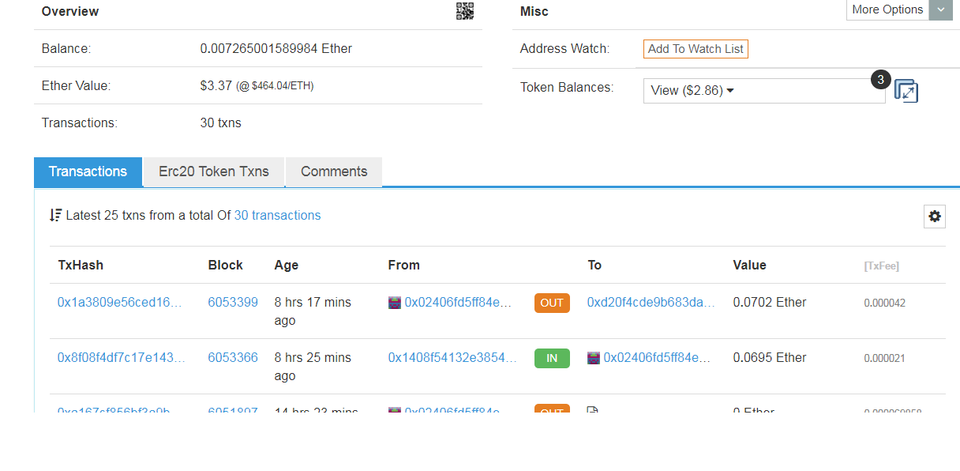Click the token count badge showing 3
The height and width of the screenshot is (471, 960).
point(880,79)
